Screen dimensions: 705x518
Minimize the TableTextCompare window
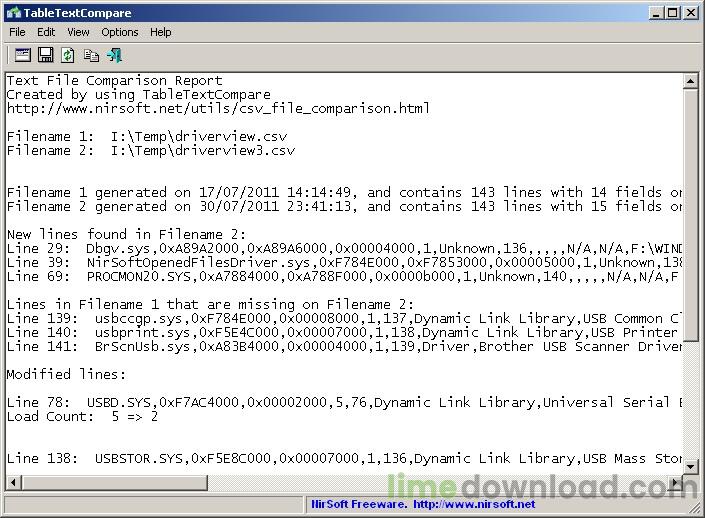pos(656,13)
